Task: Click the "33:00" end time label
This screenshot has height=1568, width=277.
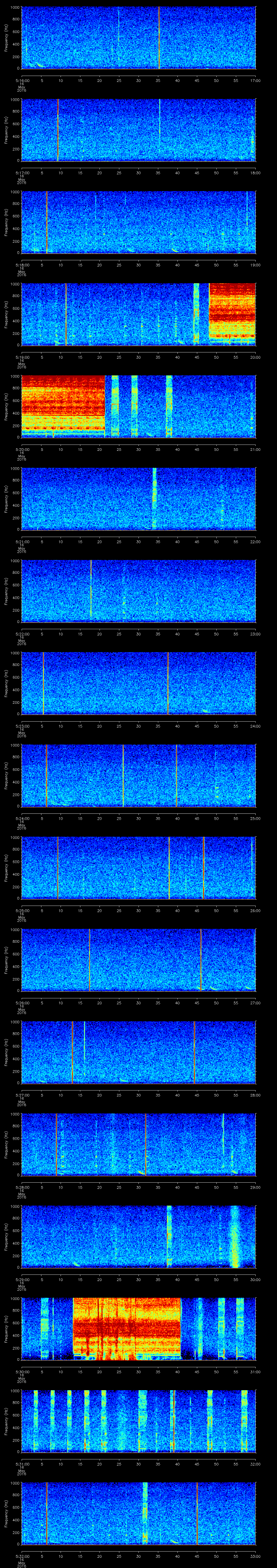Action: 255,1556
